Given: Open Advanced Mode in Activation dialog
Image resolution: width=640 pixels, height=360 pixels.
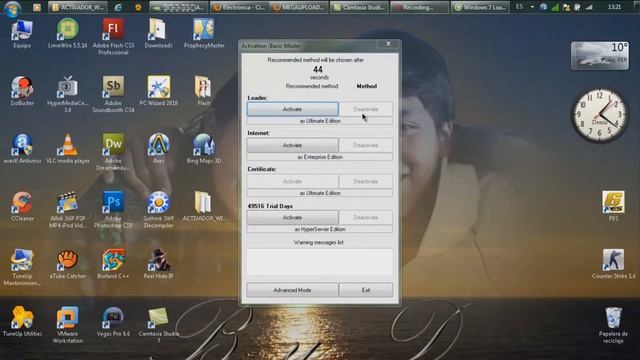Looking at the screenshot, I should tap(292, 290).
